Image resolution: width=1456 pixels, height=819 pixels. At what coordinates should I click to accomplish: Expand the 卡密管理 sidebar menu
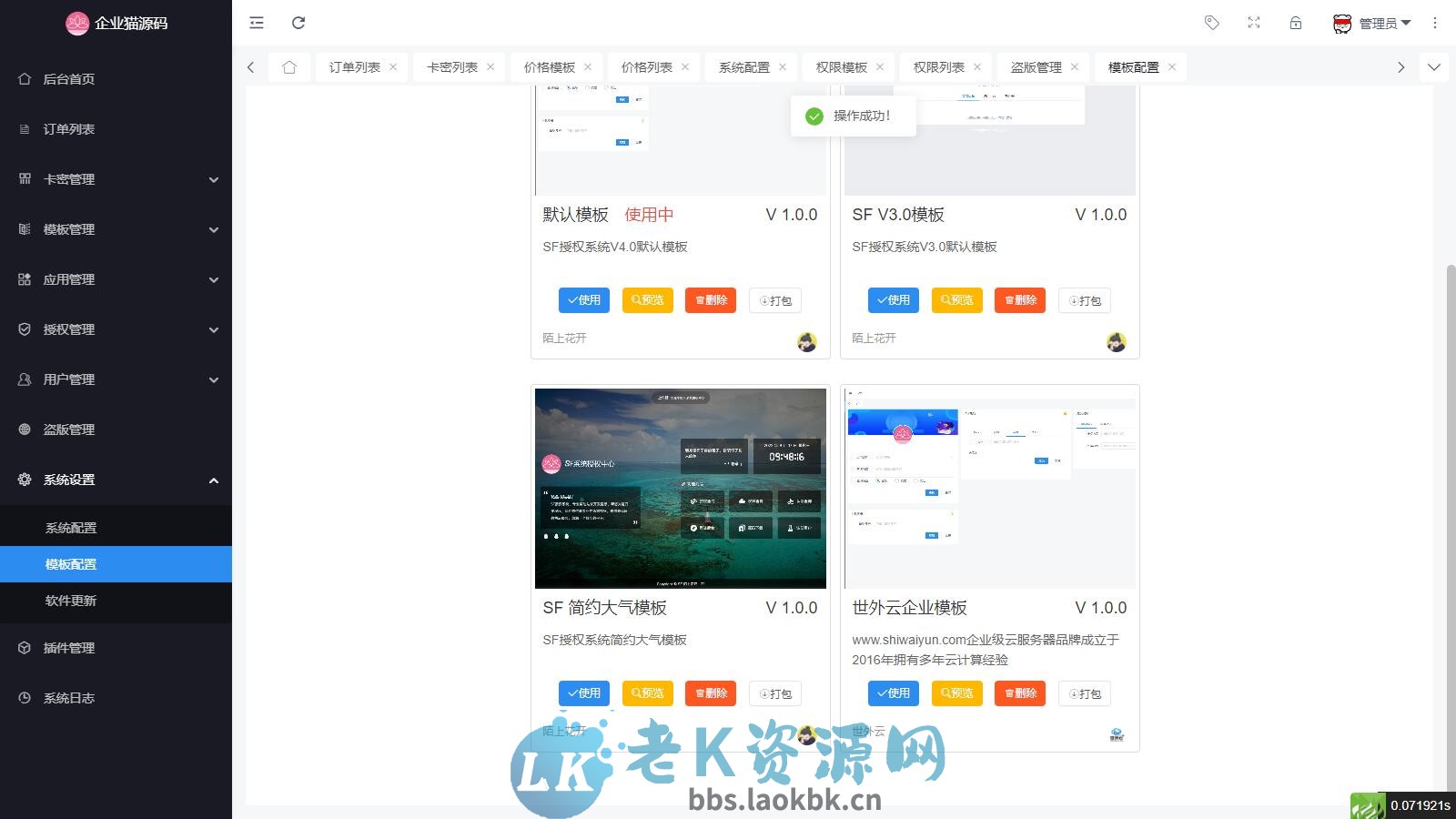tap(116, 179)
